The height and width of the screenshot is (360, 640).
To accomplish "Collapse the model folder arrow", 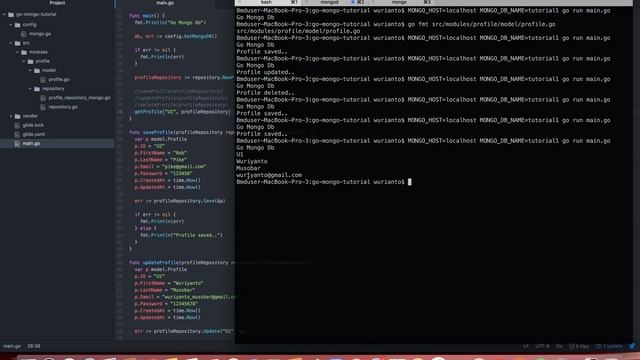I will coord(31,70).
